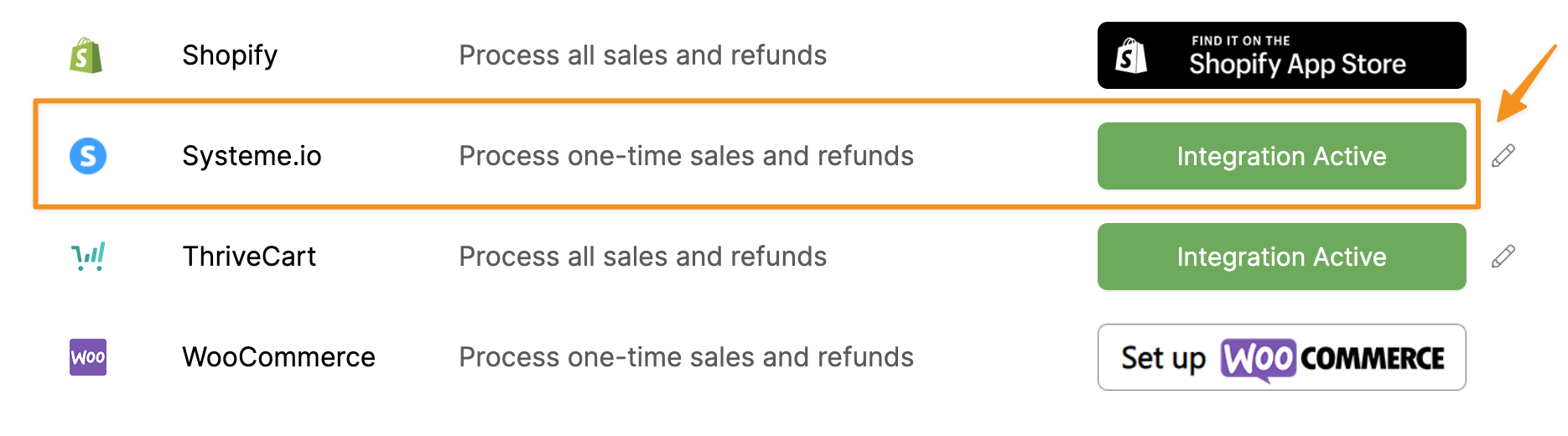Select the Shopify integration name
The height and width of the screenshot is (436, 1568).
(x=230, y=55)
